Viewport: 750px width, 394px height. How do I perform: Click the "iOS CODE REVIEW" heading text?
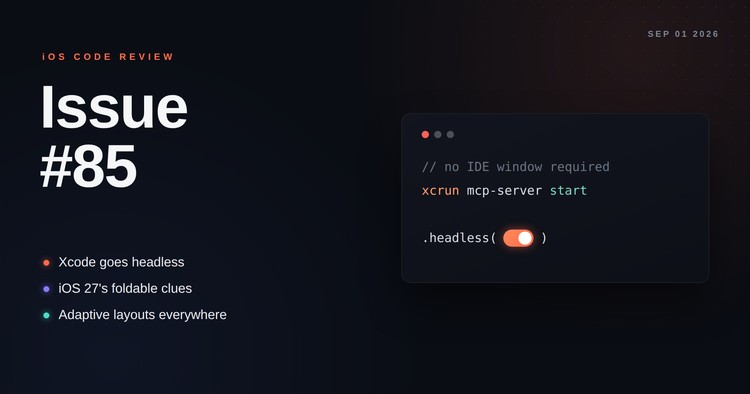(108, 57)
